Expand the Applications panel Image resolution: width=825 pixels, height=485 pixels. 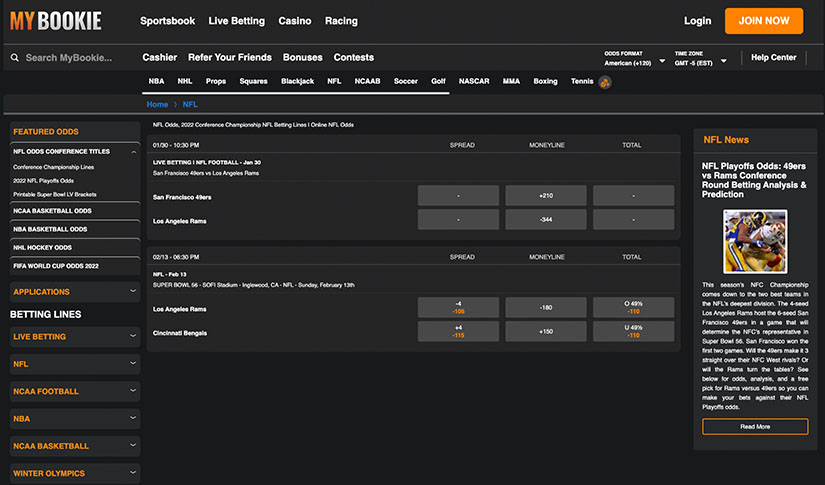[75, 292]
